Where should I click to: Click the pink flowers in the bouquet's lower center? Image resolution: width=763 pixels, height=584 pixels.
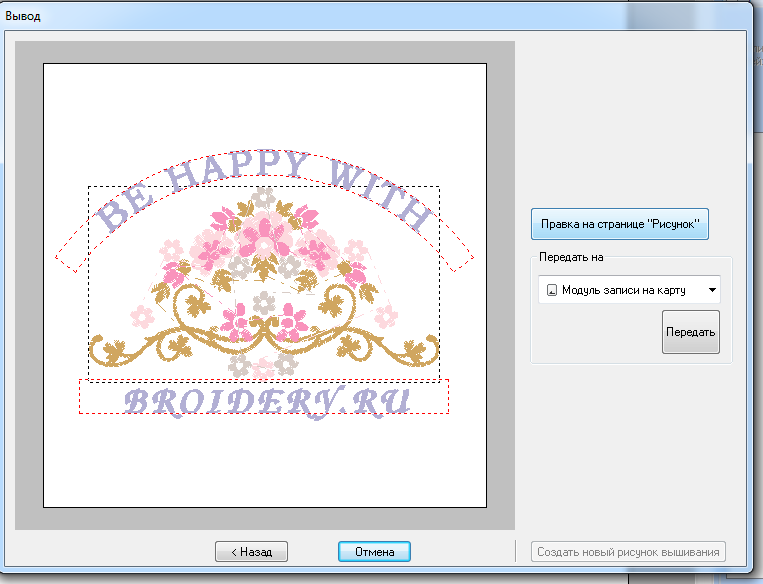tap(238, 320)
